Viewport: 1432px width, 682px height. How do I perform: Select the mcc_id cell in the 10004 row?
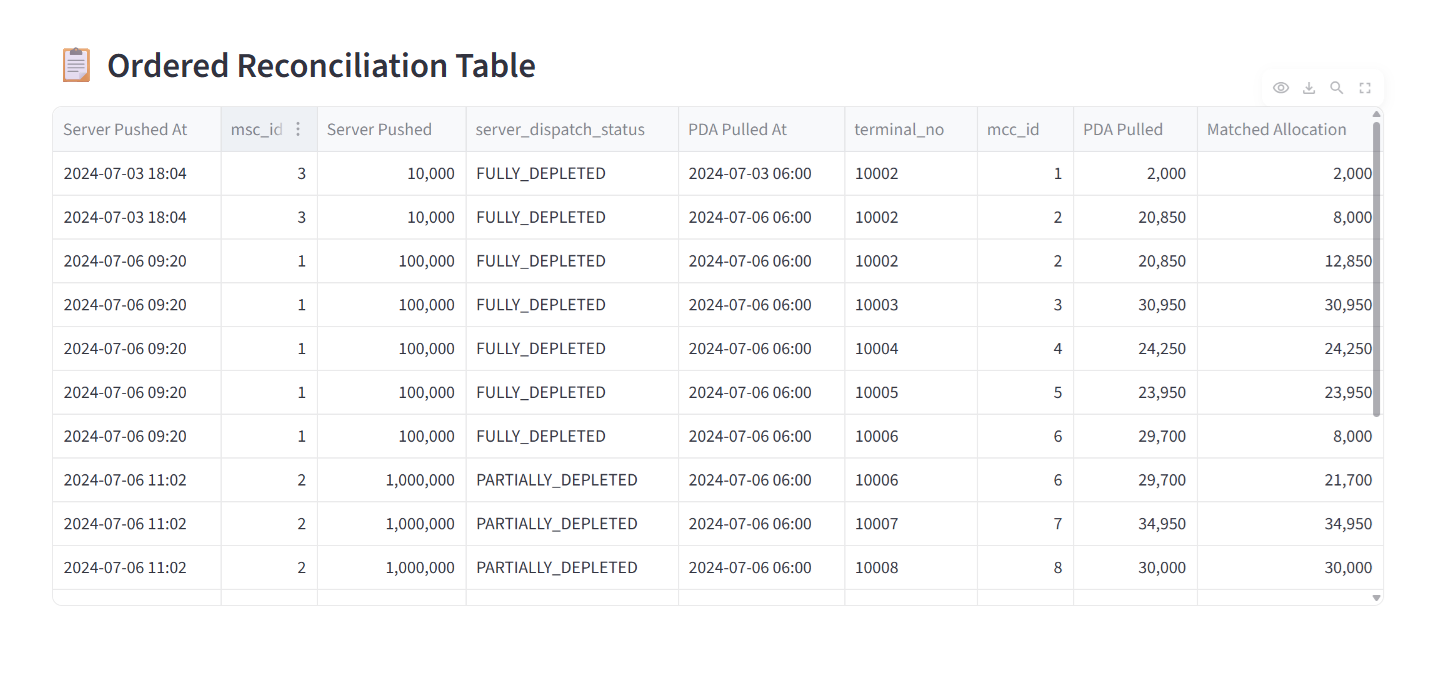coord(1025,348)
